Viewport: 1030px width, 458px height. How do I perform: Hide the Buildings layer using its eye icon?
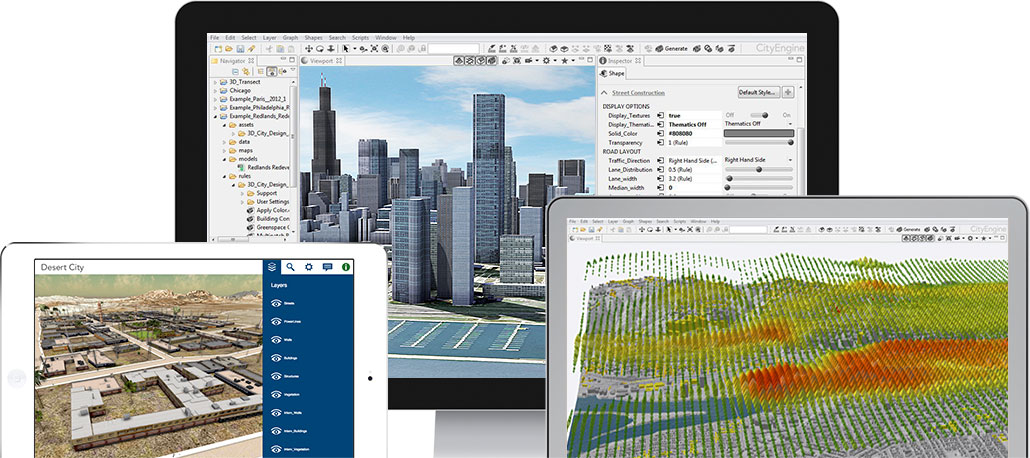(276, 357)
